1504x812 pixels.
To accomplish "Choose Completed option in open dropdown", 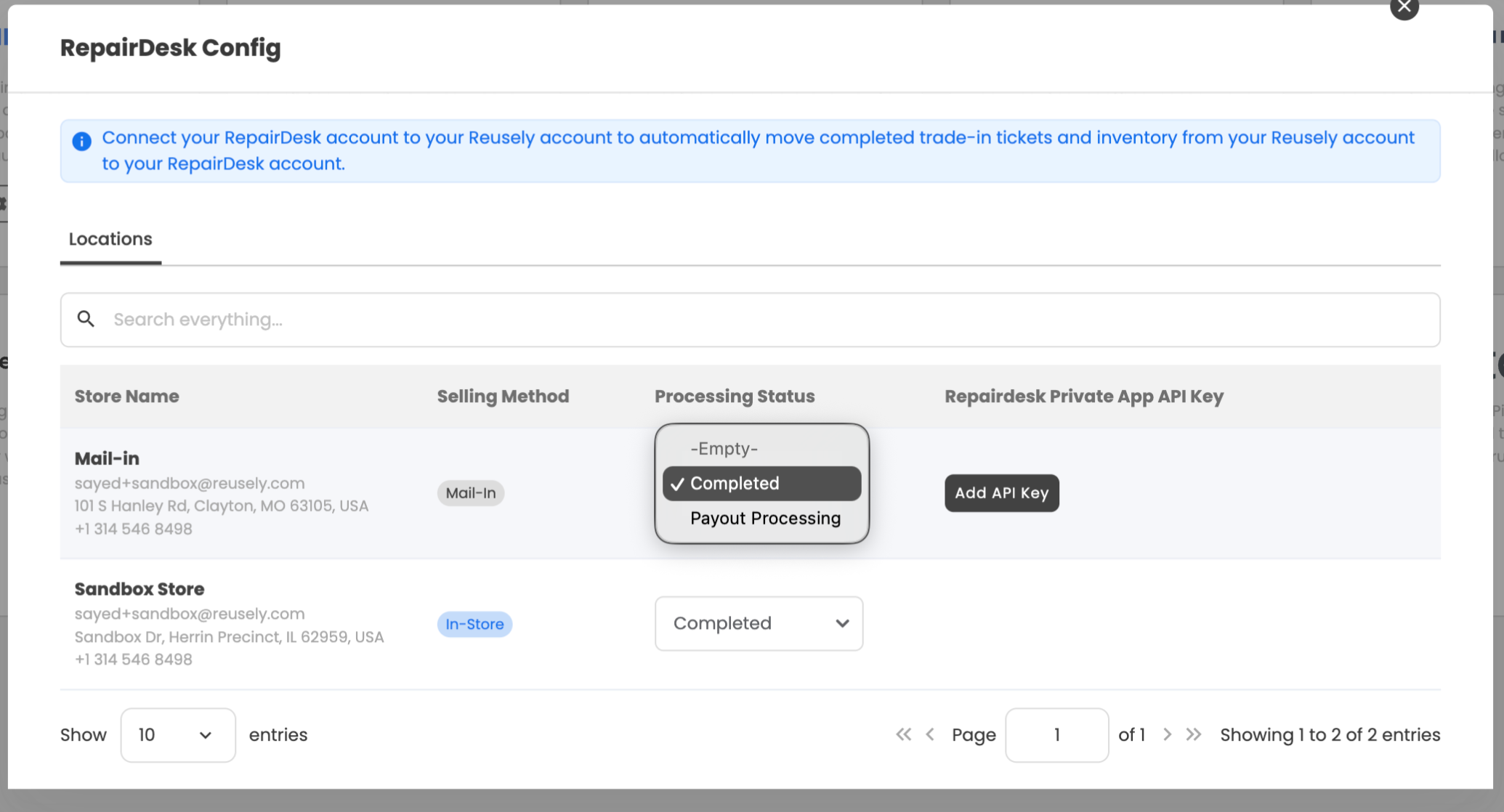I will (761, 484).
